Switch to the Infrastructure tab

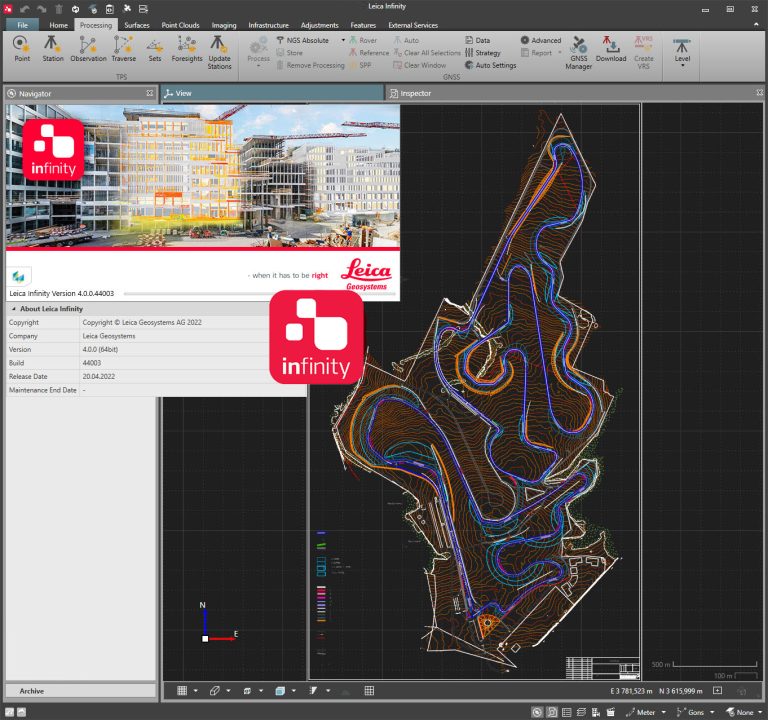(x=268, y=25)
